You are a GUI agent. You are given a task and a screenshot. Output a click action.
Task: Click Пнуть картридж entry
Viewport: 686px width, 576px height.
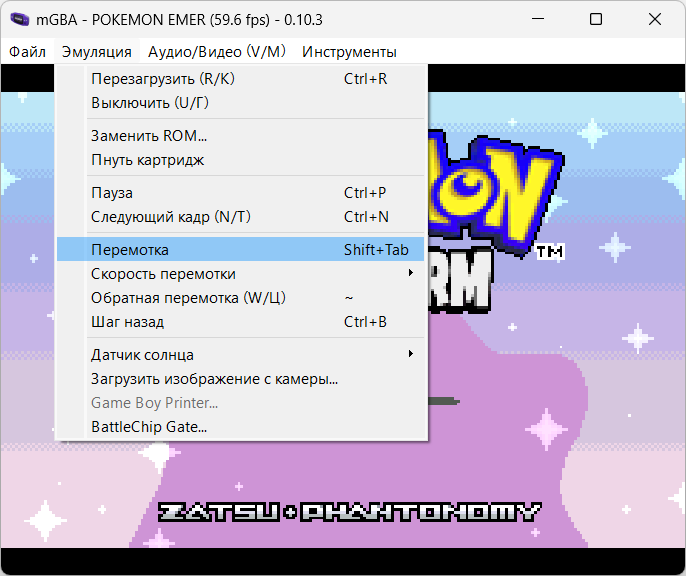[240, 160]
